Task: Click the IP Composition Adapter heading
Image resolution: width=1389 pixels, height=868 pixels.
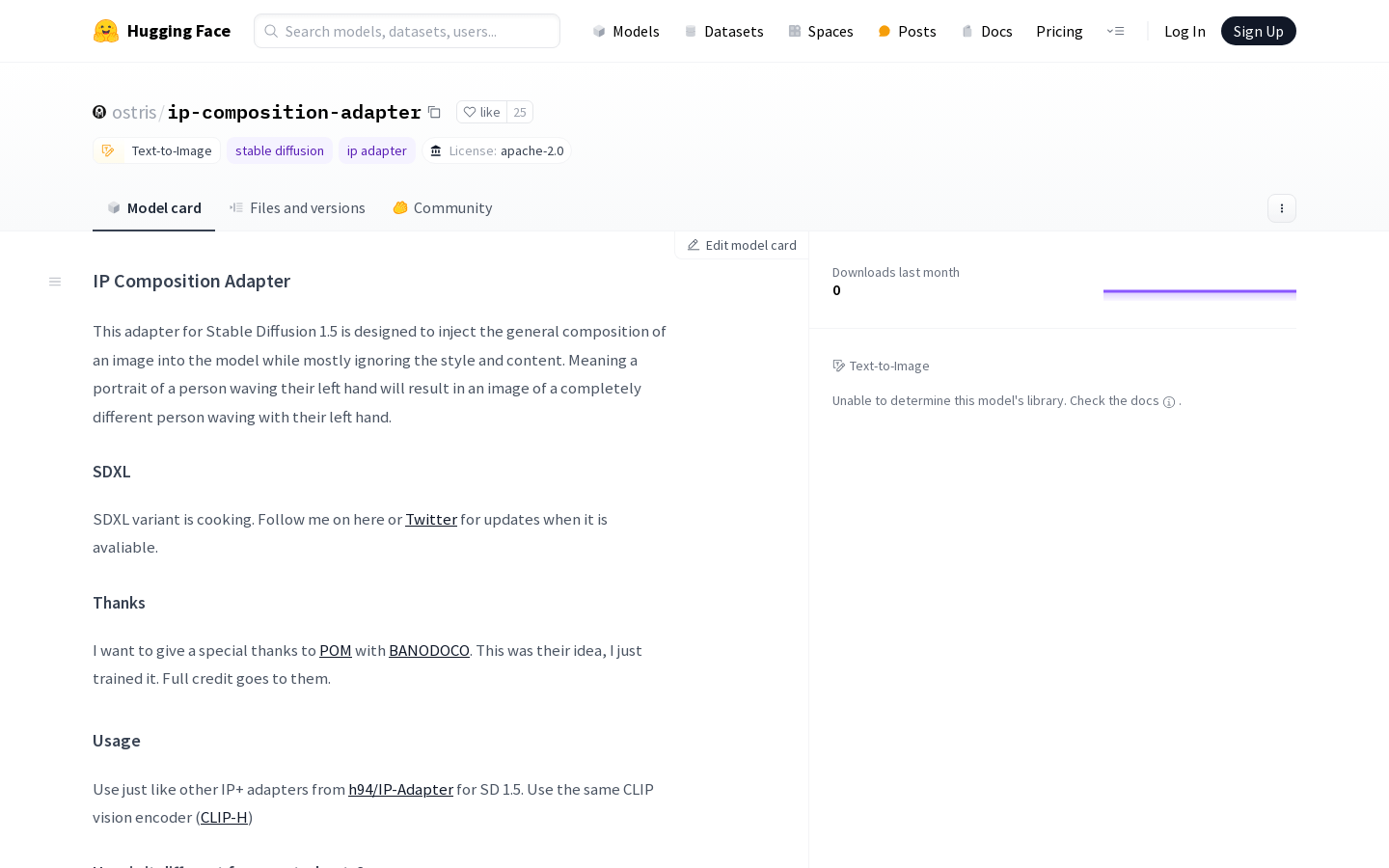Action: tap(192, 281)
